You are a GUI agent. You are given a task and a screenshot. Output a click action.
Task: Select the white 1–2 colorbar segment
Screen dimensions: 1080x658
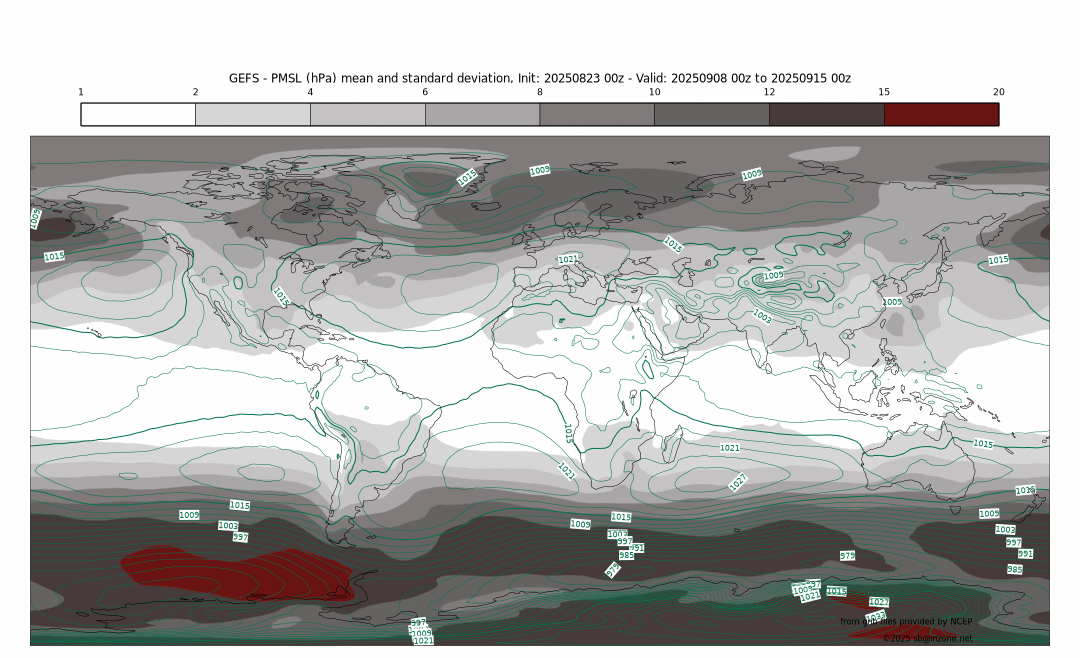tap(138, 114)
